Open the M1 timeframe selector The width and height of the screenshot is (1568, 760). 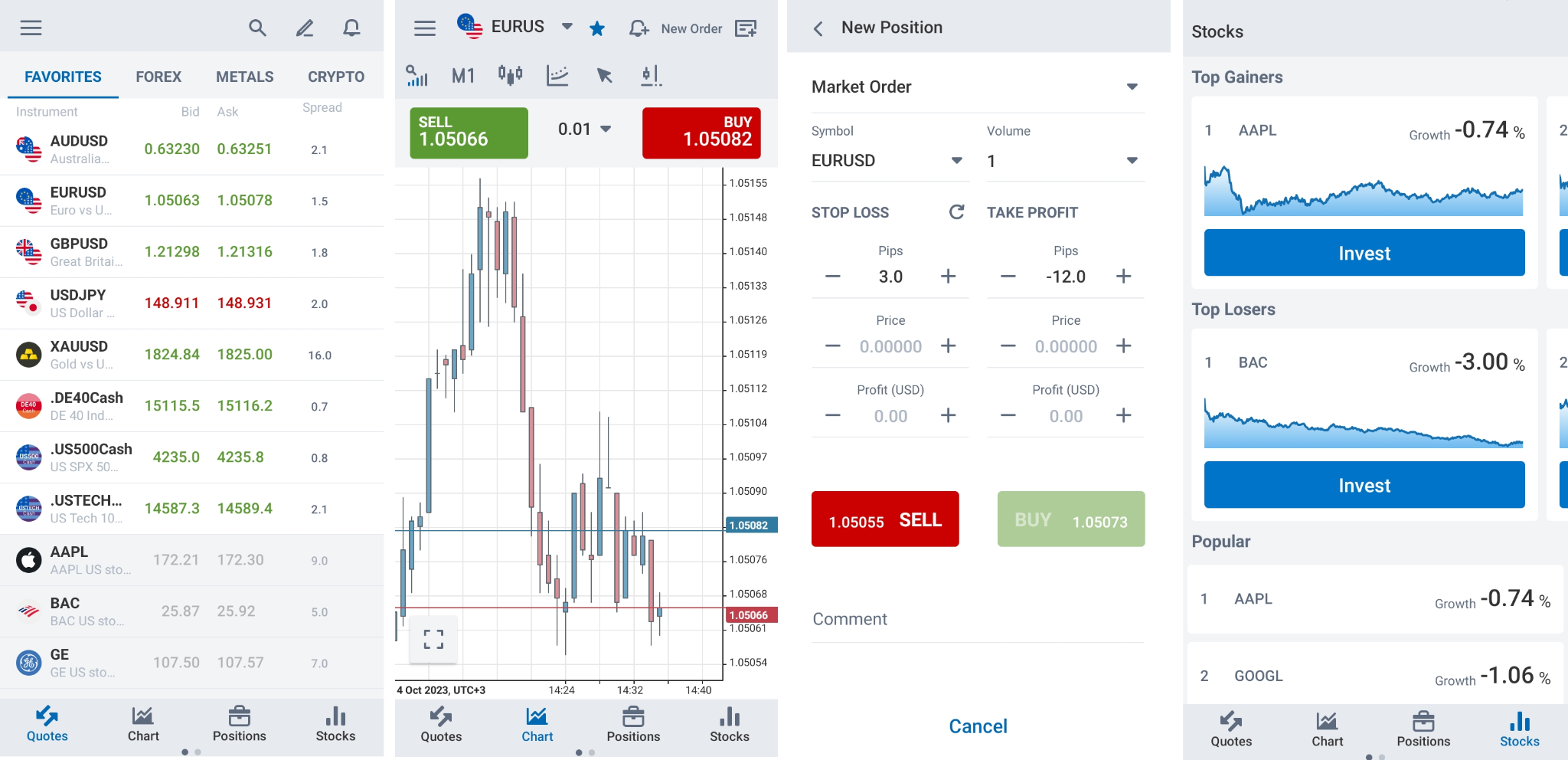(x=462, y=75)
